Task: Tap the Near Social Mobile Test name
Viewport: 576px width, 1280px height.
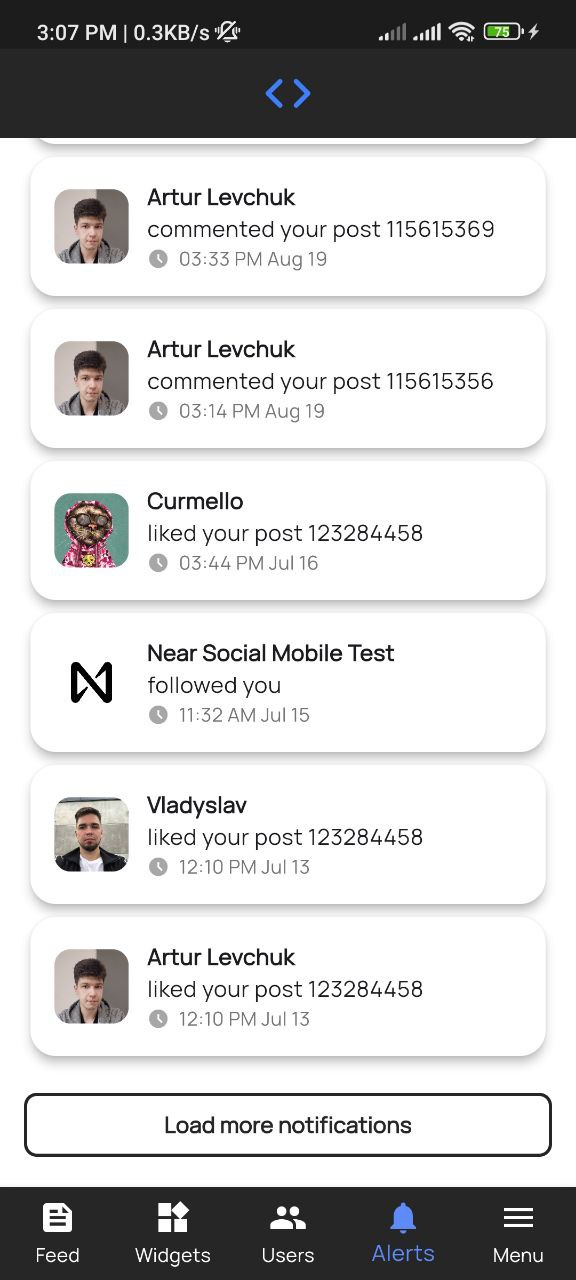Action: [x=270, y=653]
